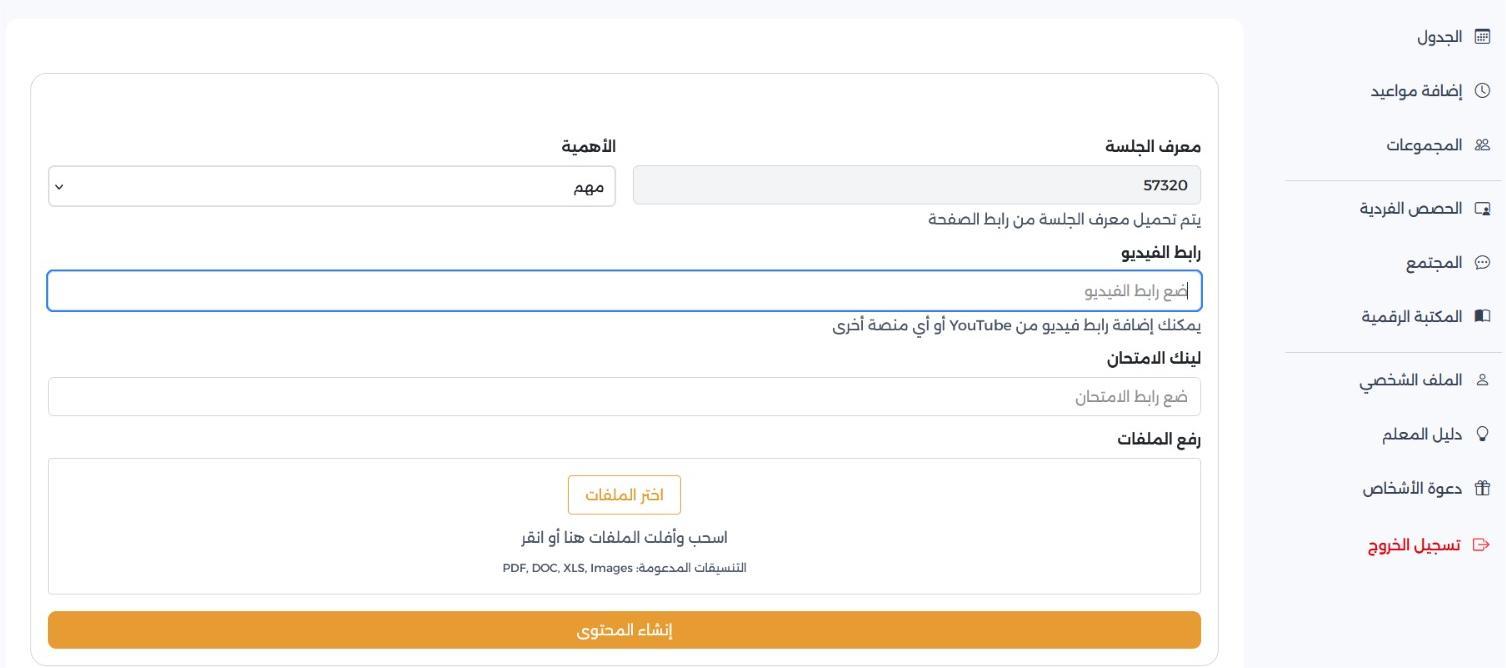
Task: Click the chat bubble icon for المجتمع
Action: point(1482,263)
